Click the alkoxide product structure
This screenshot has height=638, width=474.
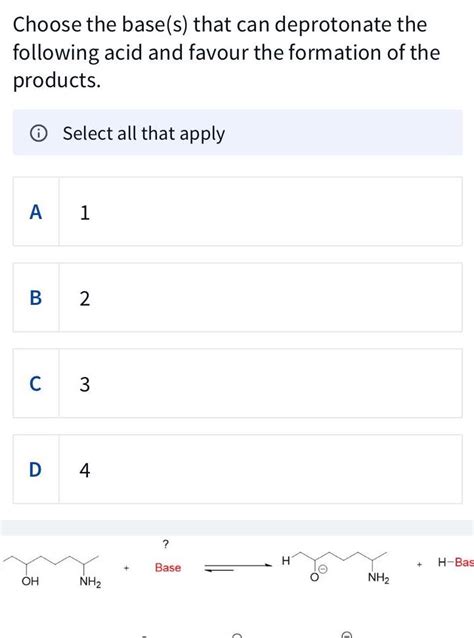(x=336, y=567)
